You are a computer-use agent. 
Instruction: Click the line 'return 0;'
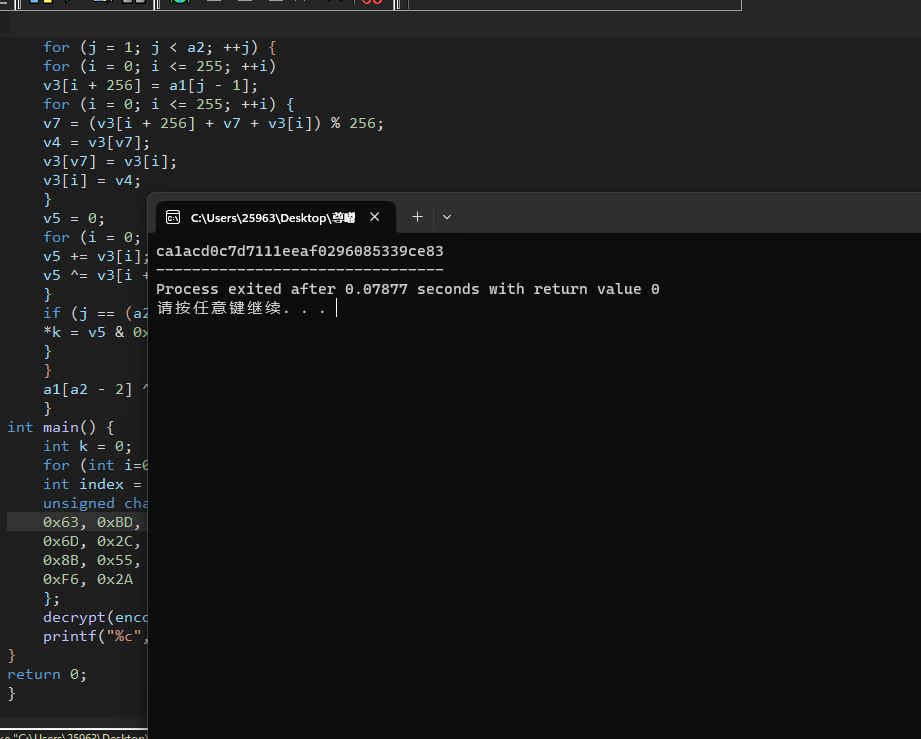point(47,674)
